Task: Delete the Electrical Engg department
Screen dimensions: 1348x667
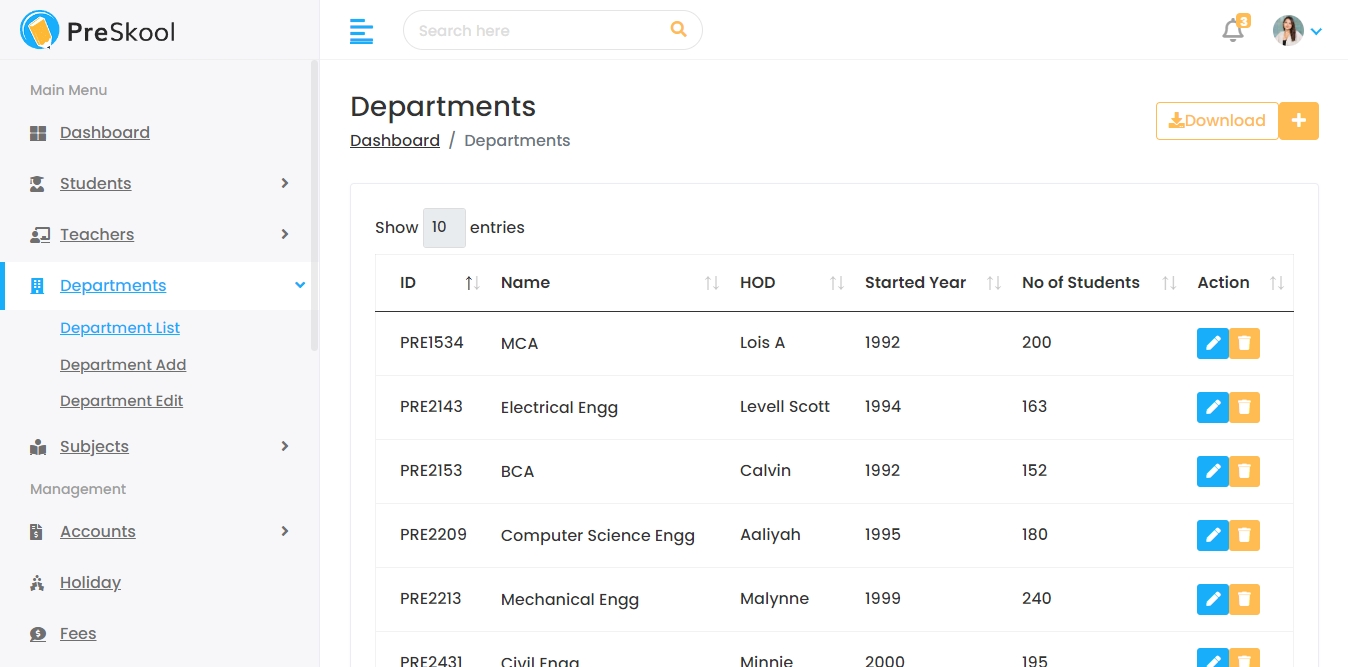Action: 1244,407
